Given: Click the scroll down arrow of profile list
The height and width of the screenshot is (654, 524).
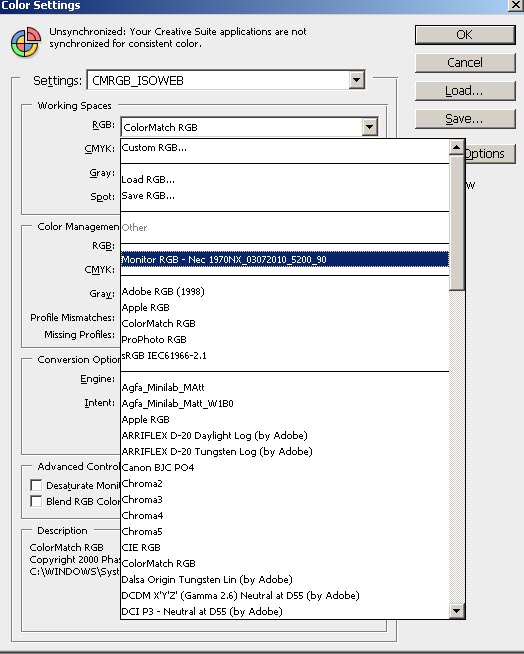Looking at the screenshot, I should (456, 611).
